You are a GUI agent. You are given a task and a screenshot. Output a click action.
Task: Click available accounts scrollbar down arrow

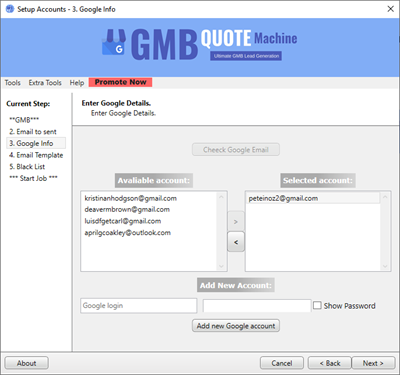click(221, 266)
